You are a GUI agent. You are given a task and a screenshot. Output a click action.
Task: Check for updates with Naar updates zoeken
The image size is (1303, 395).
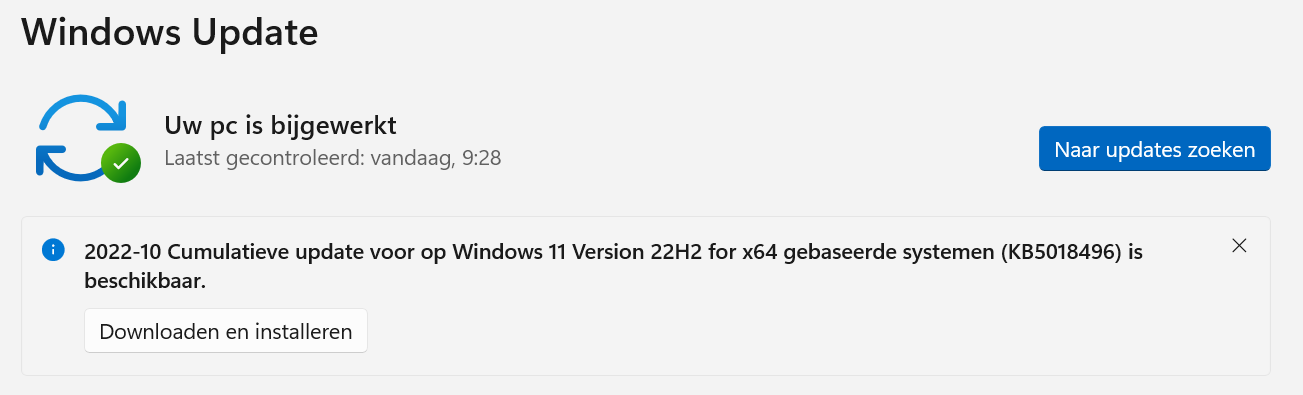1154,150
